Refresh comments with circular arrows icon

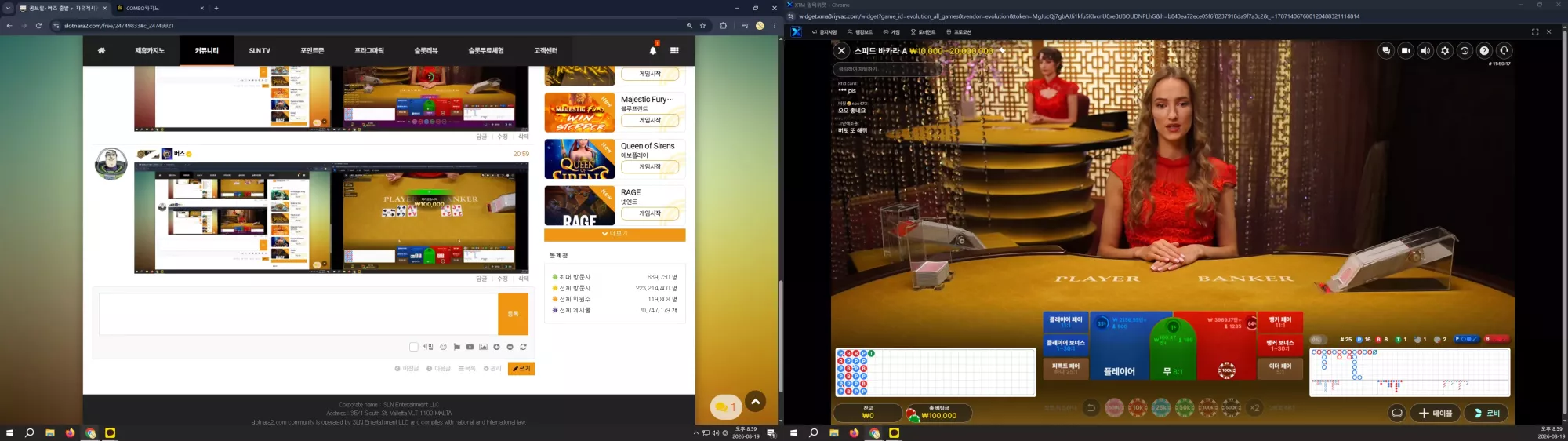point(523,347)
